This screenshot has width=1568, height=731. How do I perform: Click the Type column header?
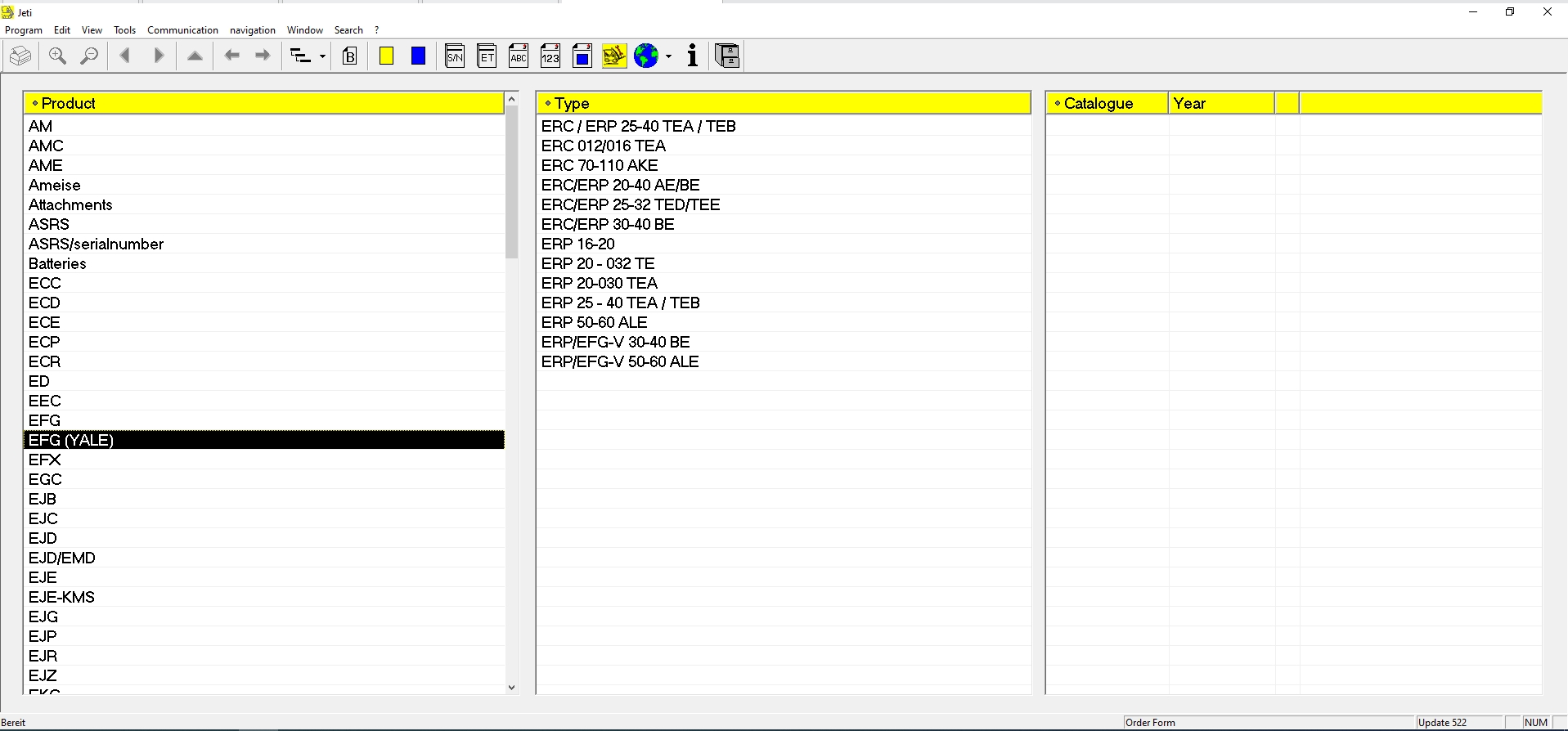[x=784, y=103]
